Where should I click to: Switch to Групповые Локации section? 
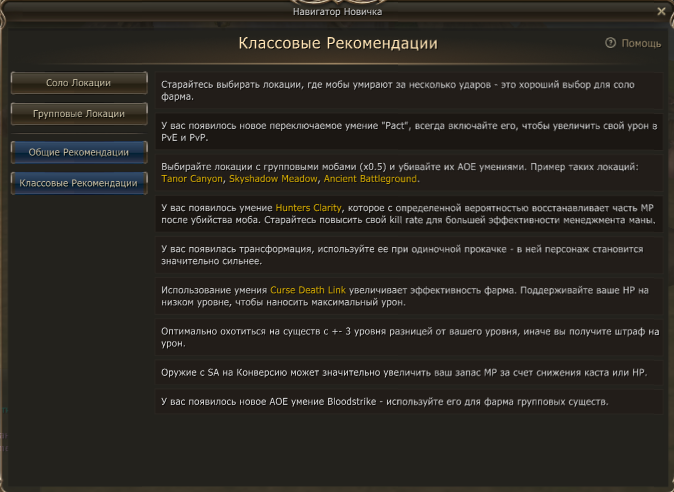[x=78, y=113]
